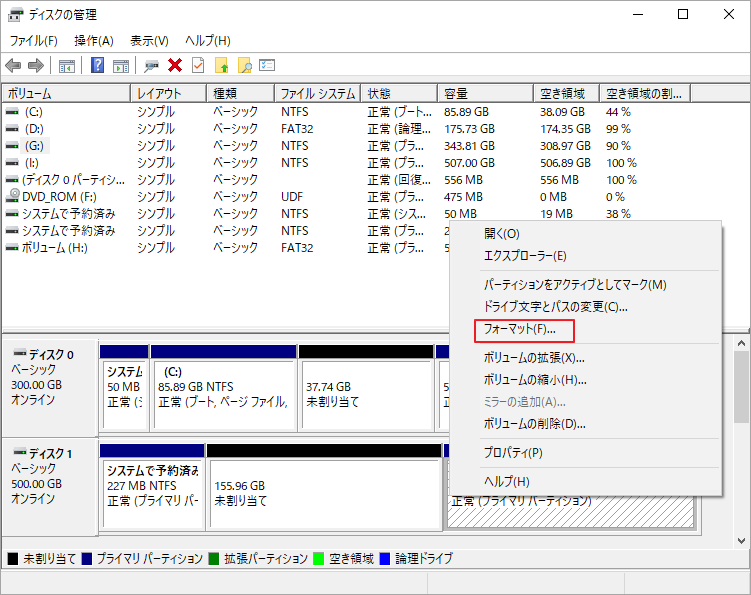Viewport: 751px width, 595px height.
Task: Select the disc icon of DVD_ROM (F:)
Action: 12,195
